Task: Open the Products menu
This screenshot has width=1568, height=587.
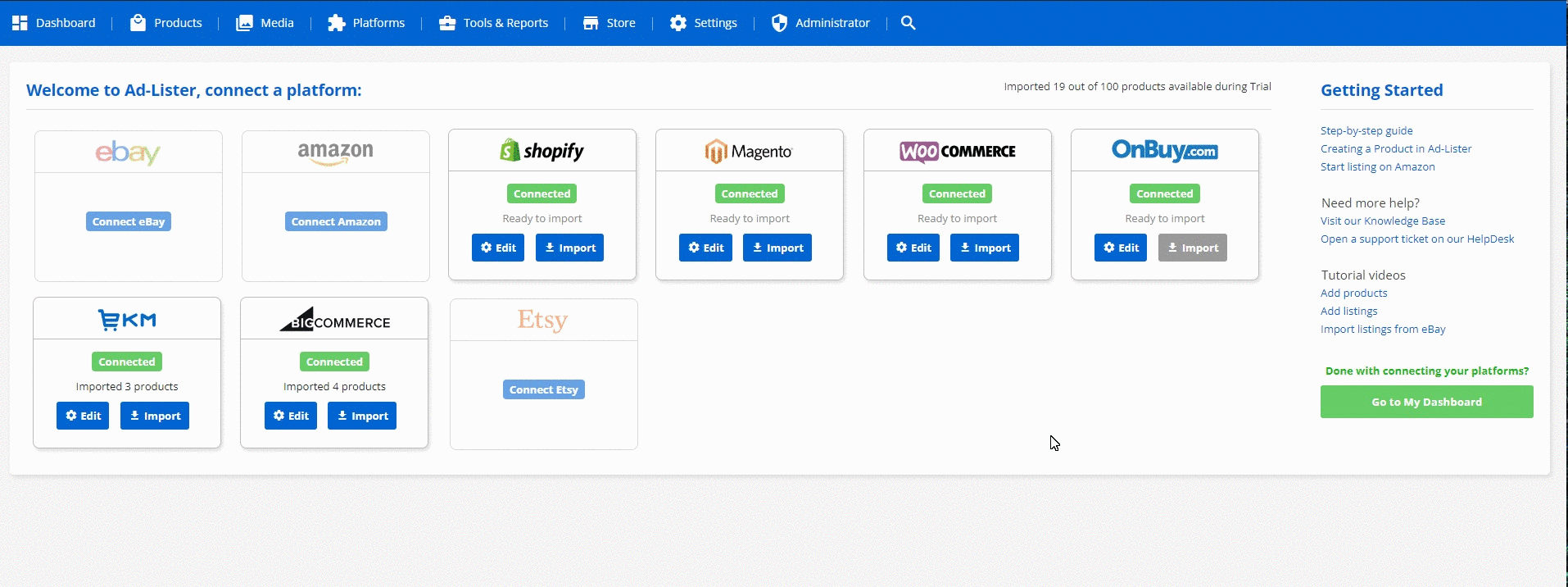Action: pos(178,23)
